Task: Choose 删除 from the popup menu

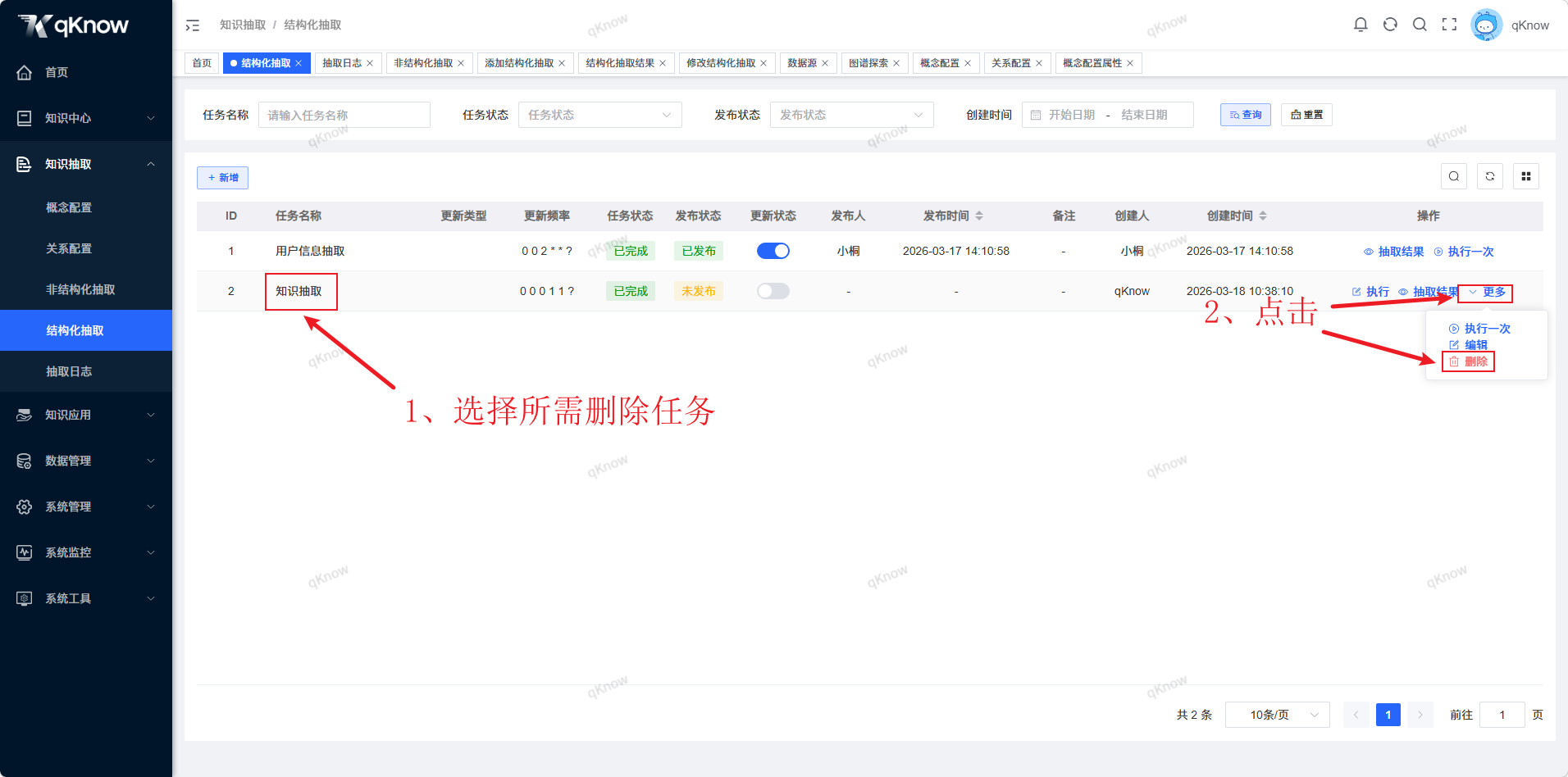Action: click(x=1468, y=361)
